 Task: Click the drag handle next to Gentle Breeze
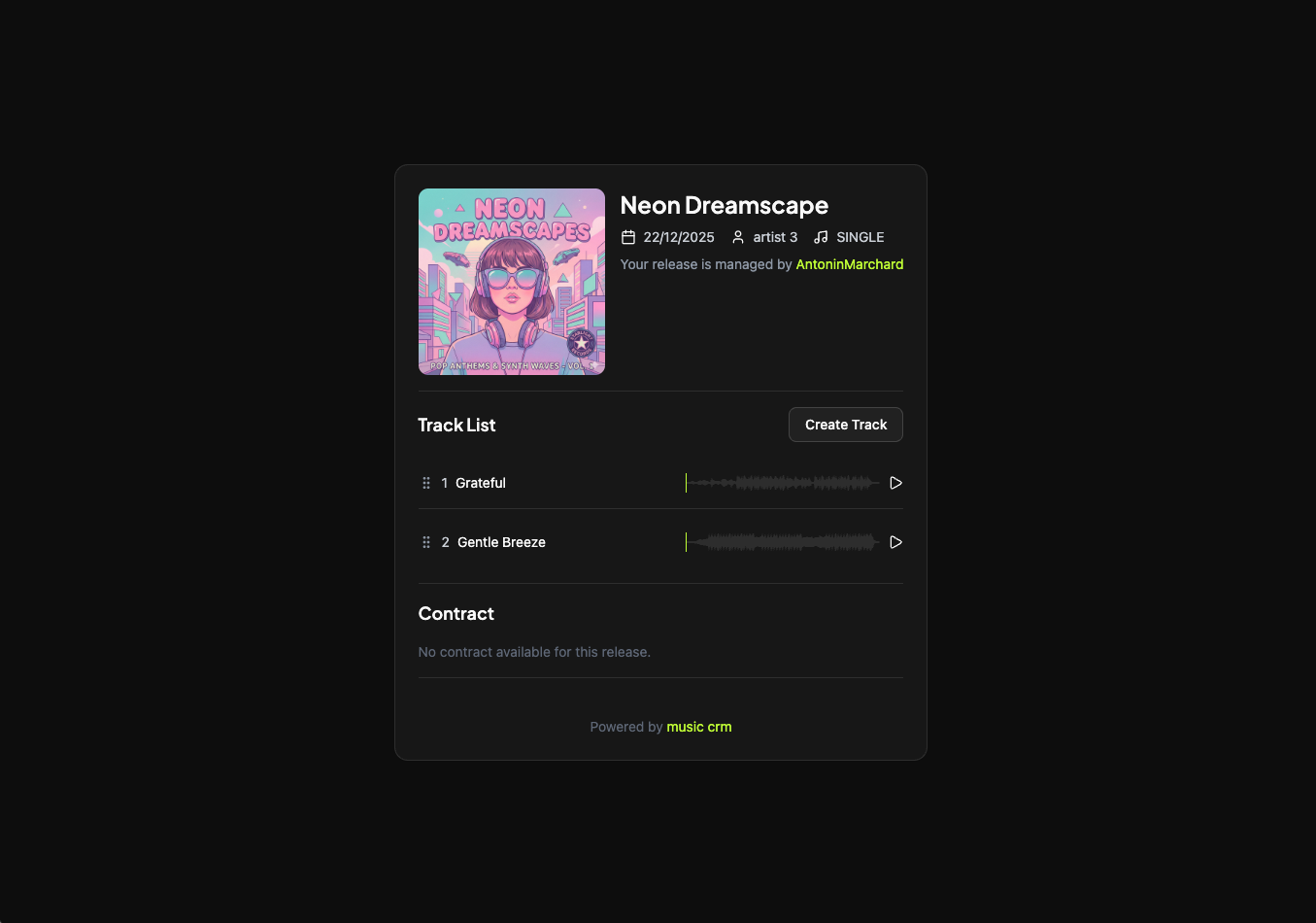point(425,541)
